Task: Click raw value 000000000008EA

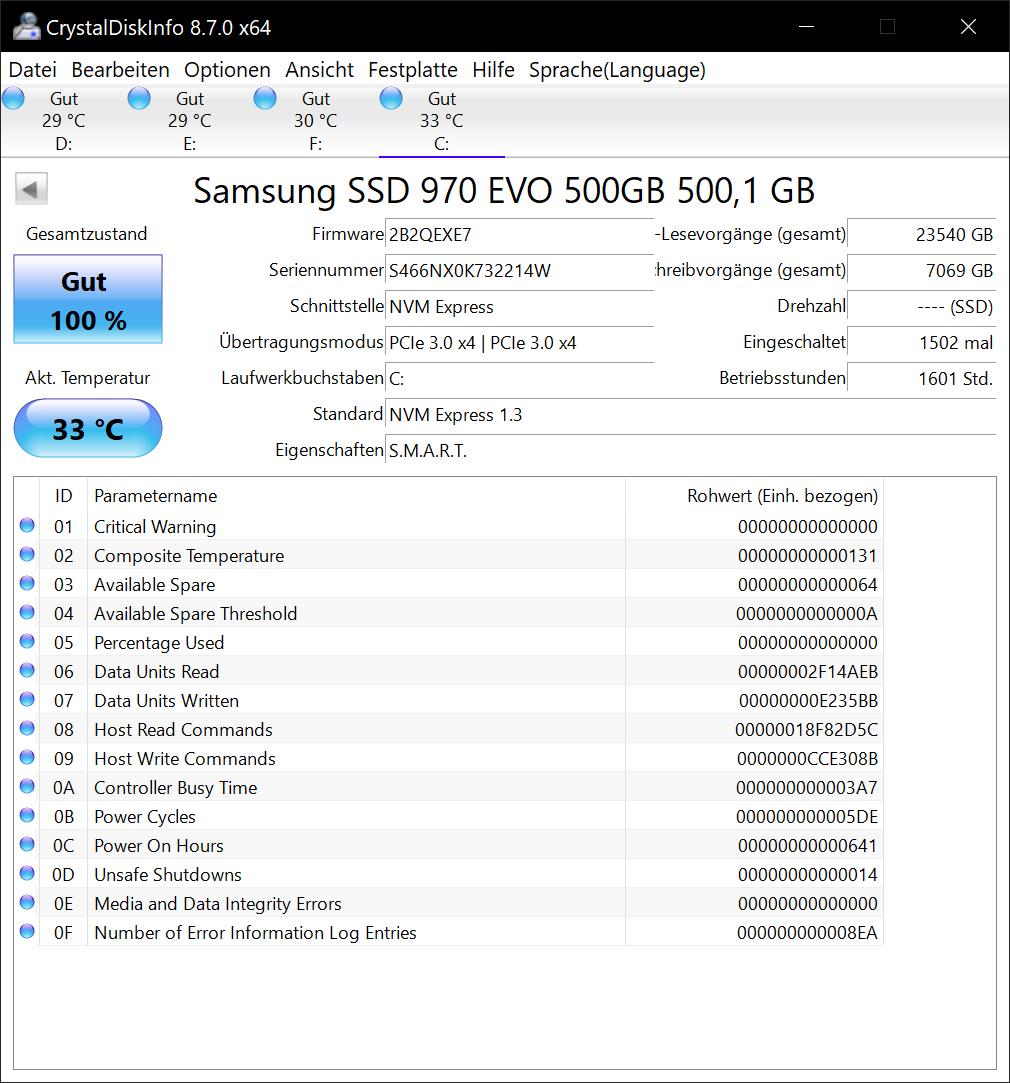Action: pyautogui.click(x=807, y=933)
